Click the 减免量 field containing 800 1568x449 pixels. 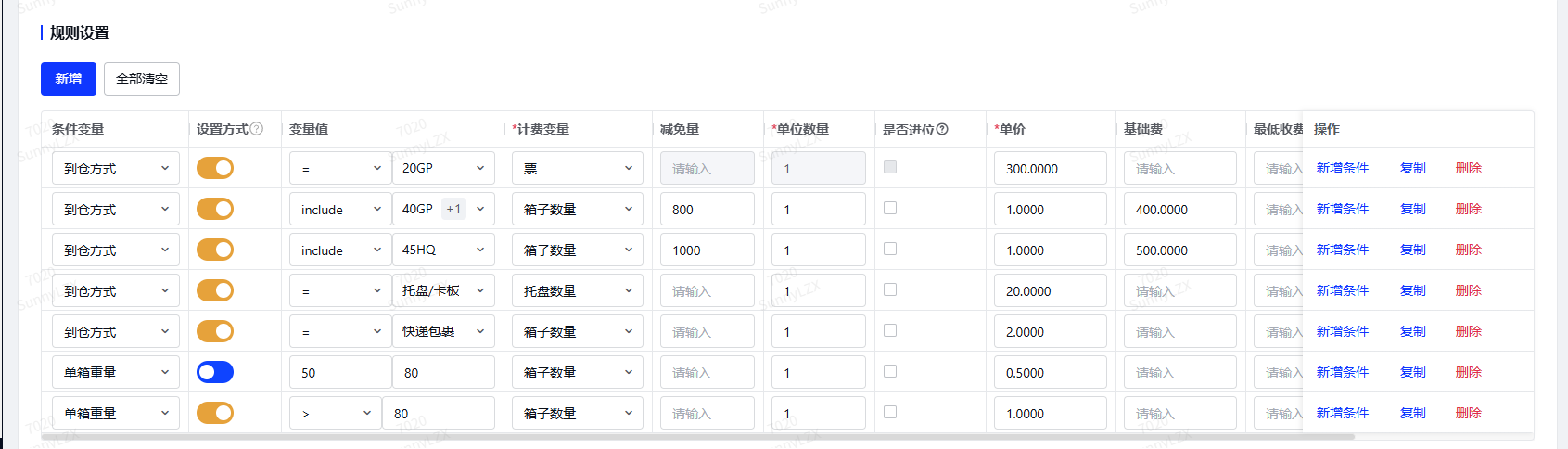[708, 209]
